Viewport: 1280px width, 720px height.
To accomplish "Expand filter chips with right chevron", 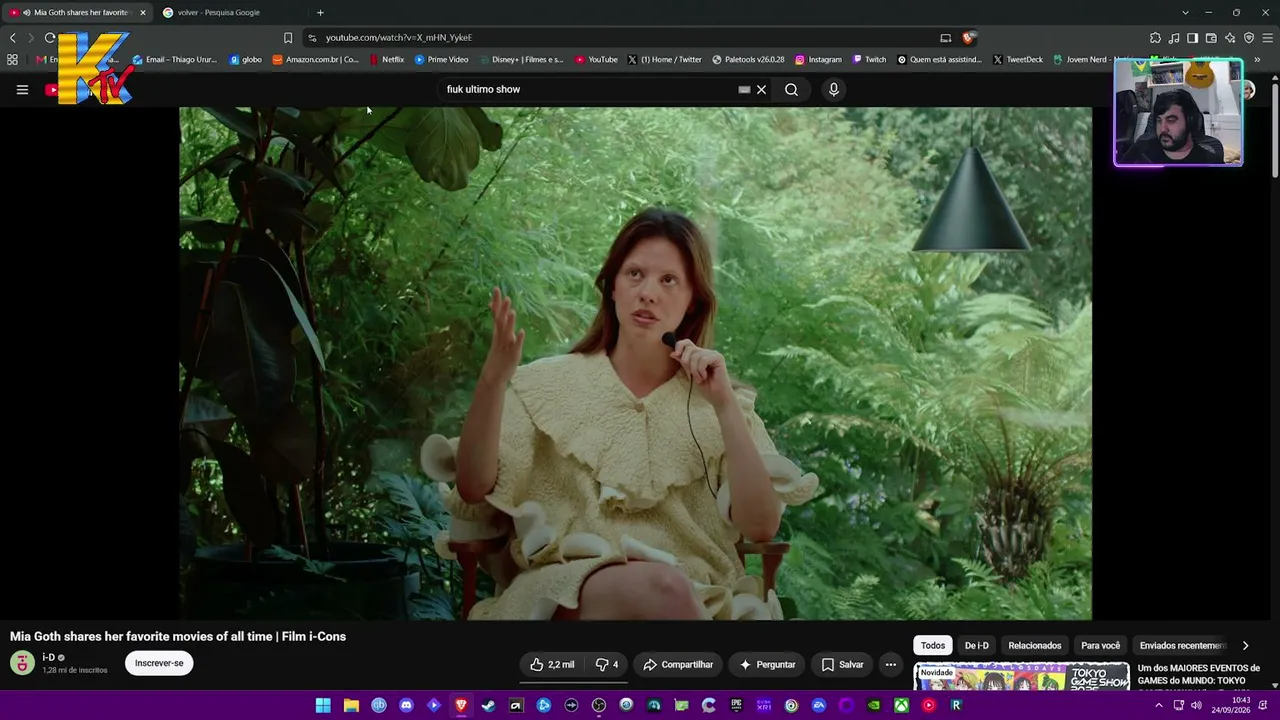I will point(1245,645).
